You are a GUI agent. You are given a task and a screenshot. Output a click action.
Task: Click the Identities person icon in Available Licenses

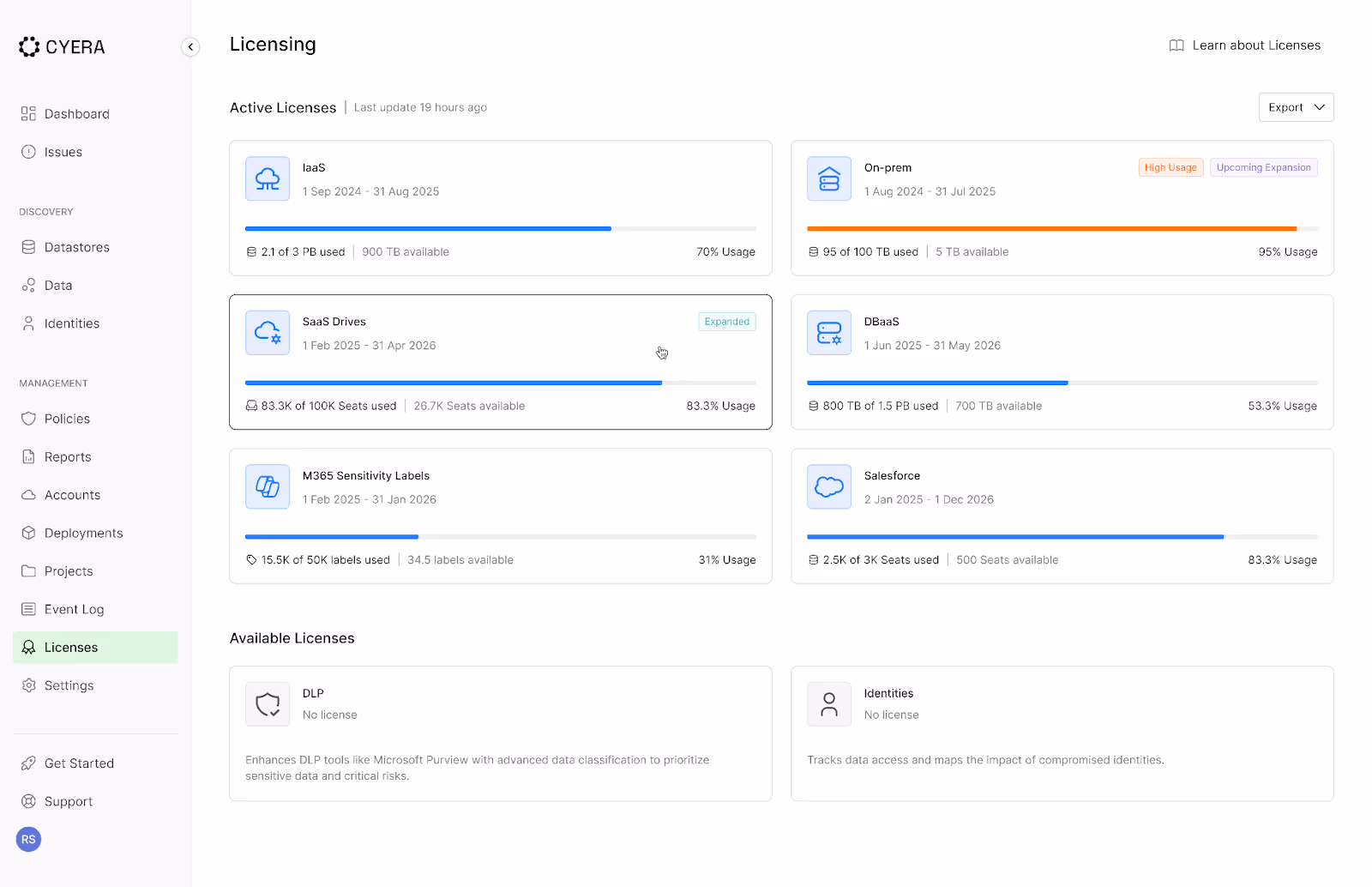829,704
